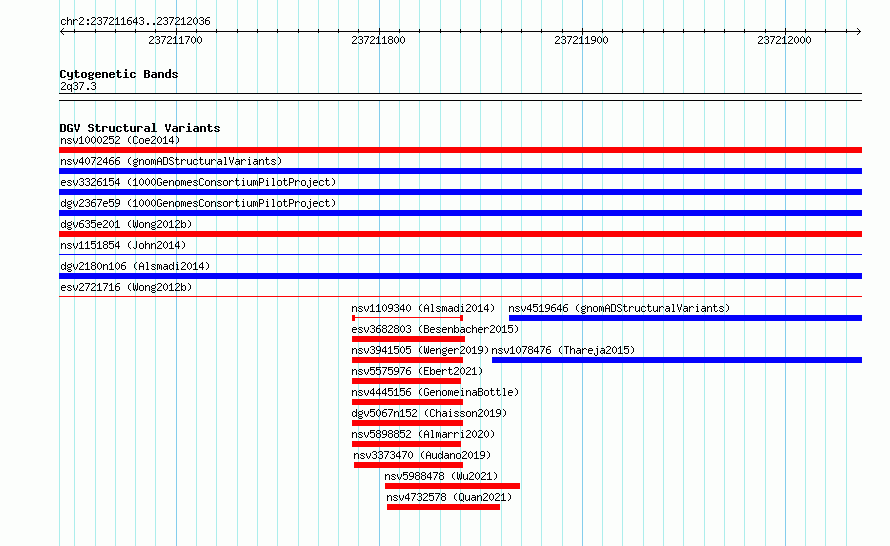Open the esv2721716 (Wong2012b) label
The width and height of the screenshot is (890, 546).
pos(126,287)
